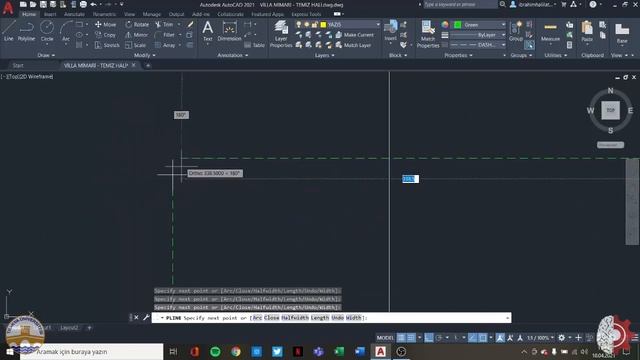The width and height of the screenshot is (640, 360).
Task: Activate the Stretch command
Action: (x=107, y=45)
